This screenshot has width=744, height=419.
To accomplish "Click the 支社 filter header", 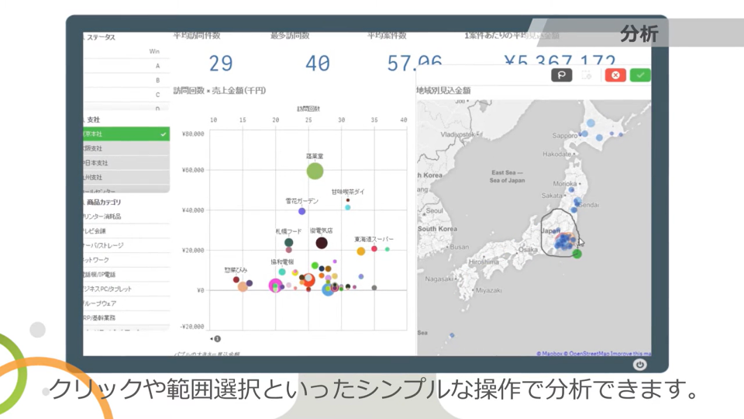I will 93,120.
